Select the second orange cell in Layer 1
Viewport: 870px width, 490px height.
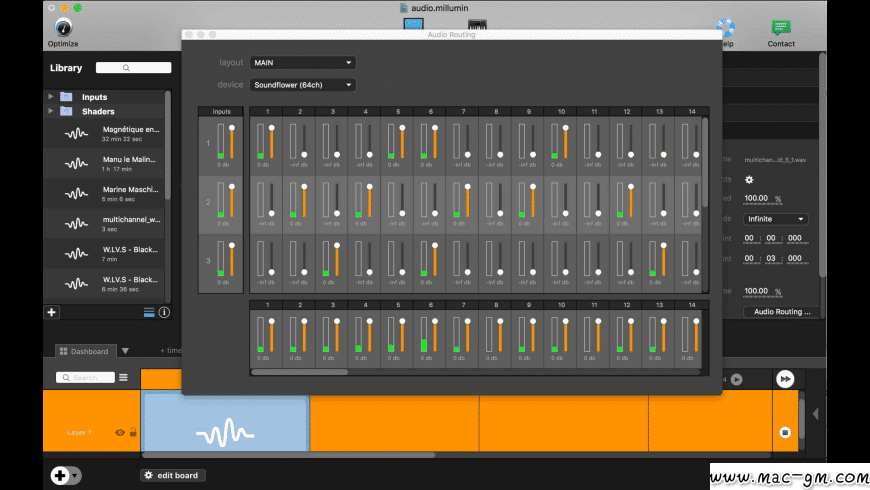[x=394, y=423]
